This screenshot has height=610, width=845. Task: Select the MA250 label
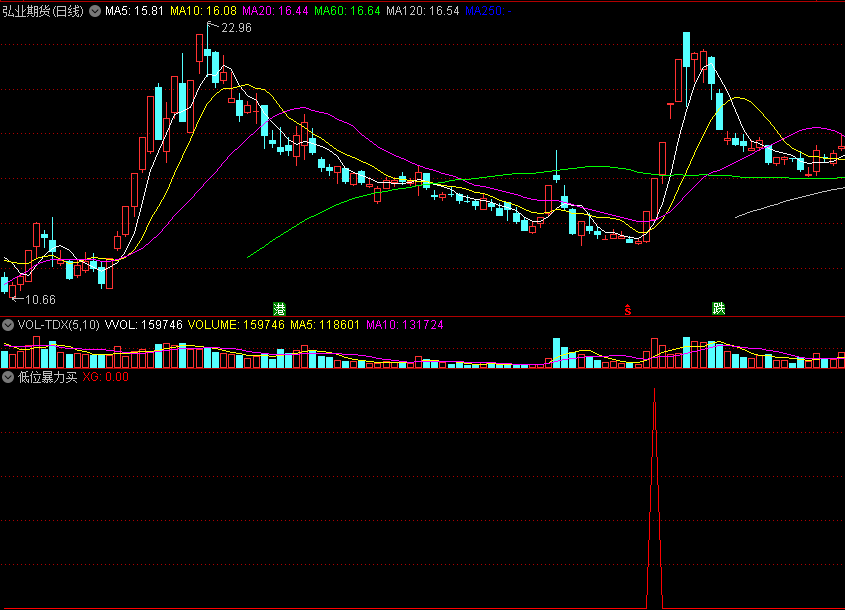488,11
